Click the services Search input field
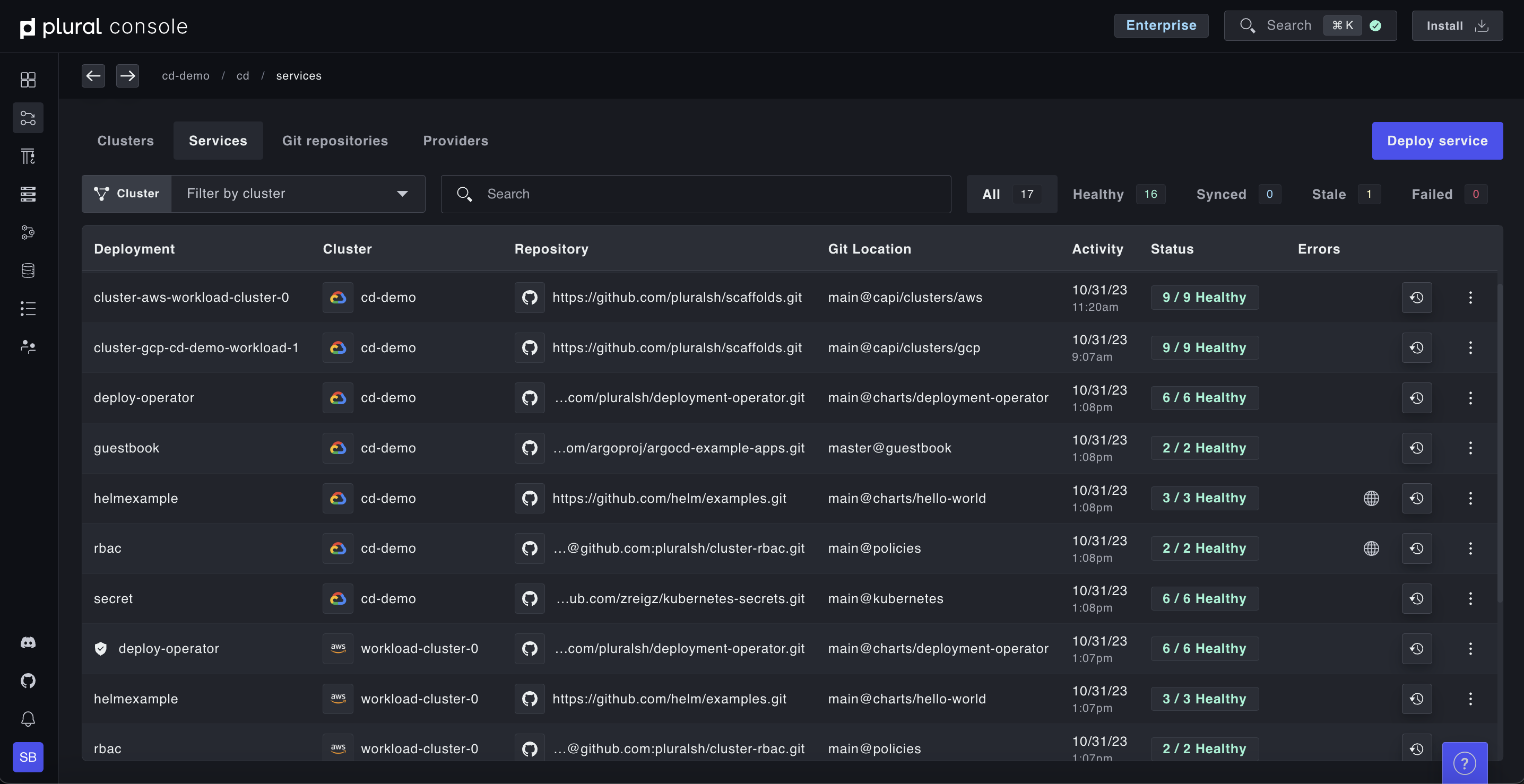 [695, 194]
